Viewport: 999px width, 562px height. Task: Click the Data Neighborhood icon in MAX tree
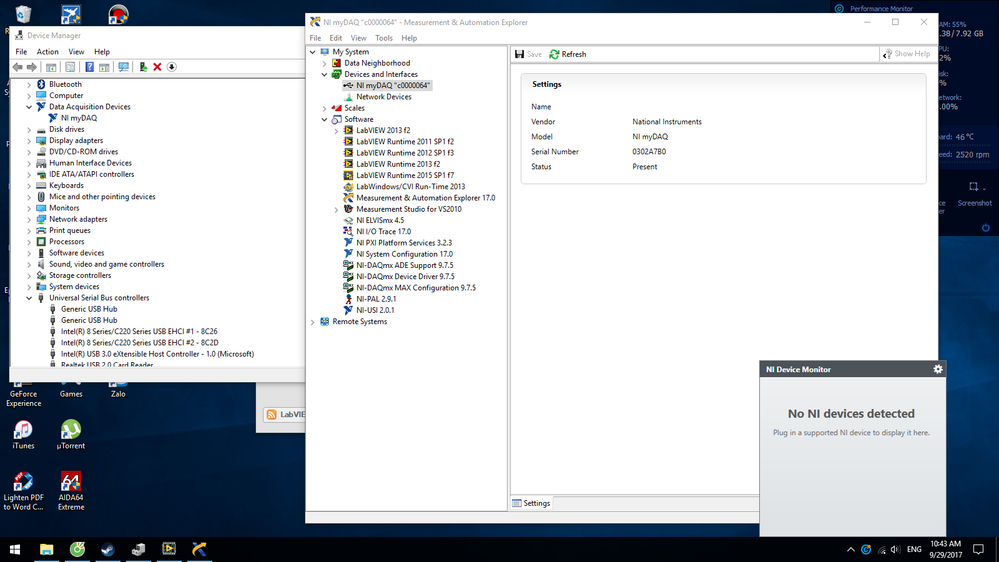click(x=336, y=63)
